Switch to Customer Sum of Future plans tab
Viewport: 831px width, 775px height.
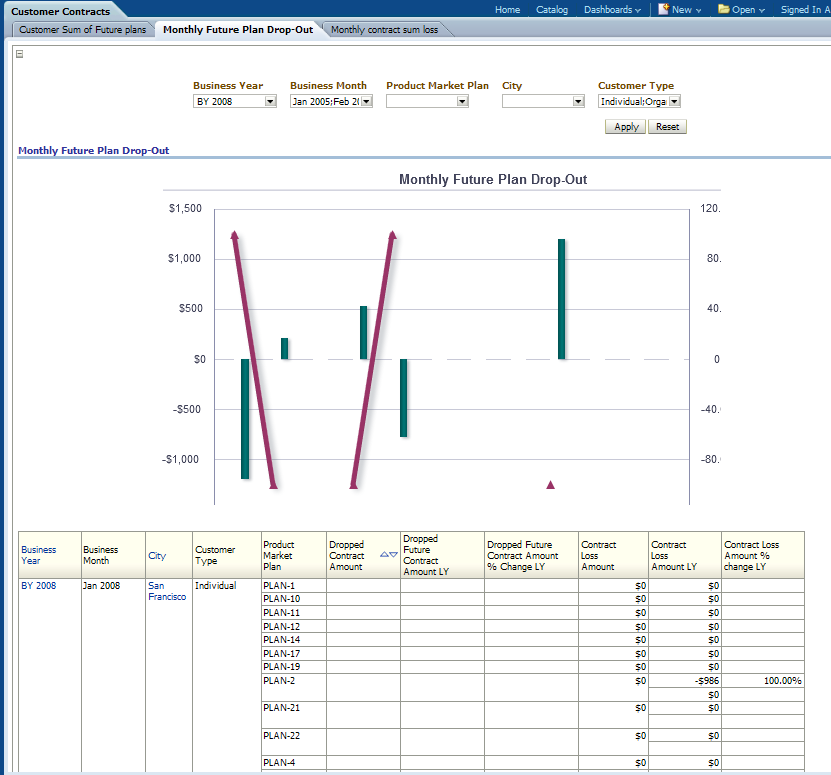point(82,30)
